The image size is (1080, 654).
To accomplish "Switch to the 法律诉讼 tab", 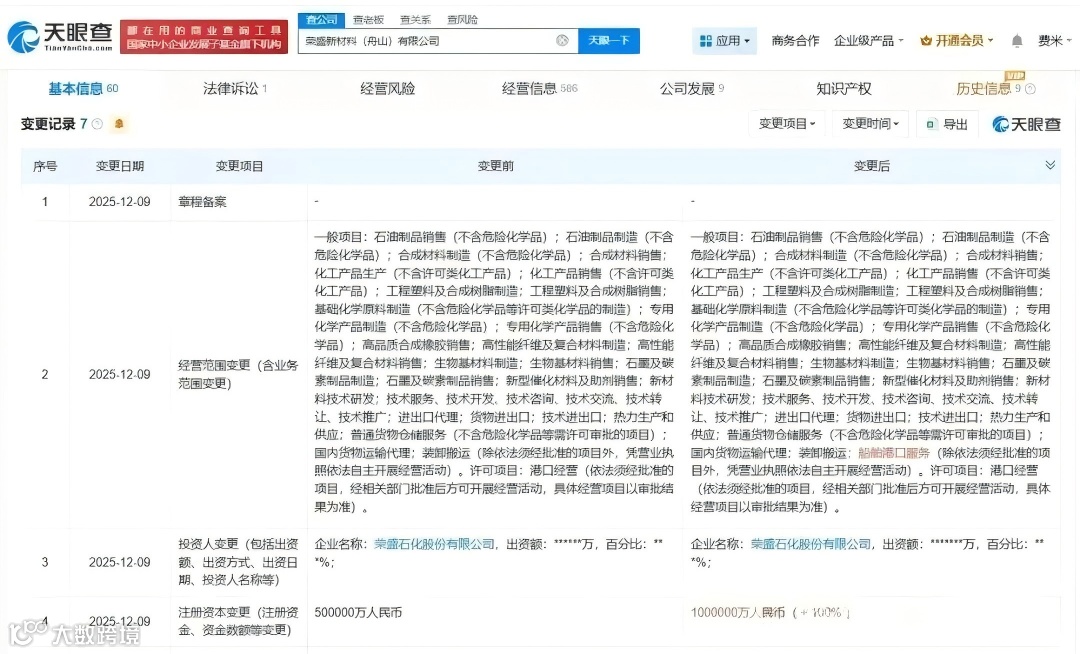I will pyautogui.click(x=235, y=89).
